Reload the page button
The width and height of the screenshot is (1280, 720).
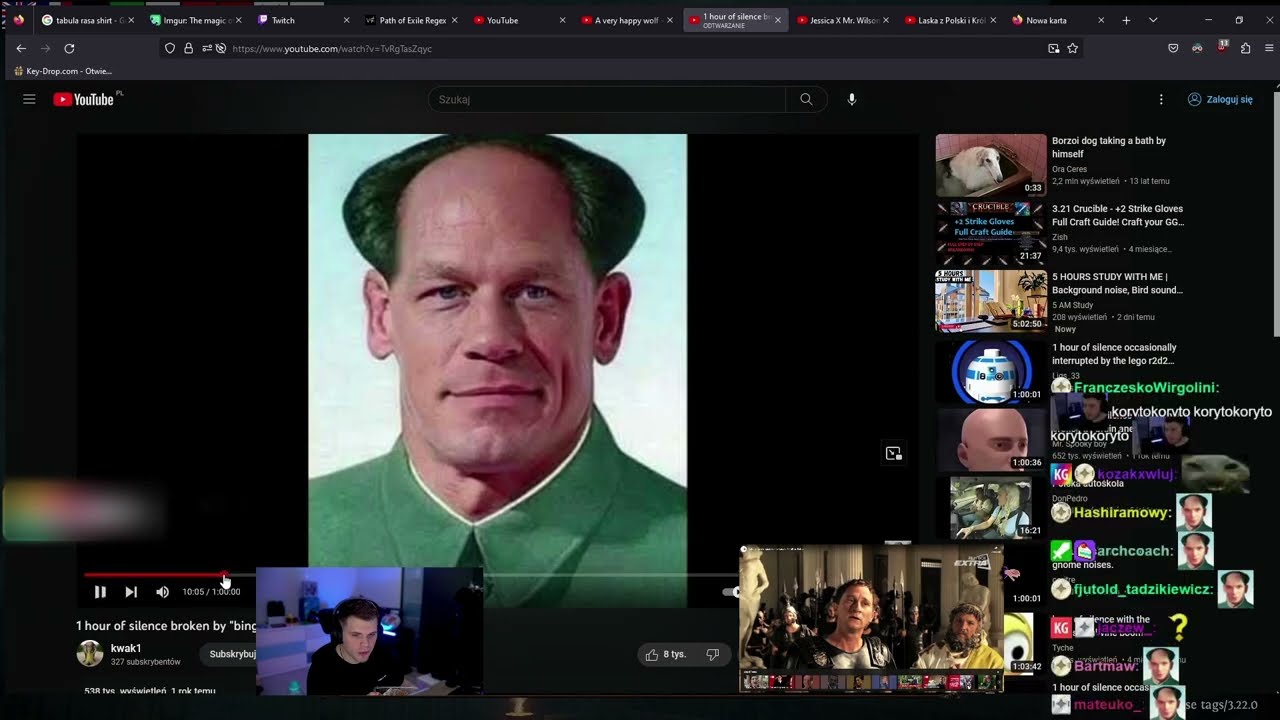[x=69, y=48]
